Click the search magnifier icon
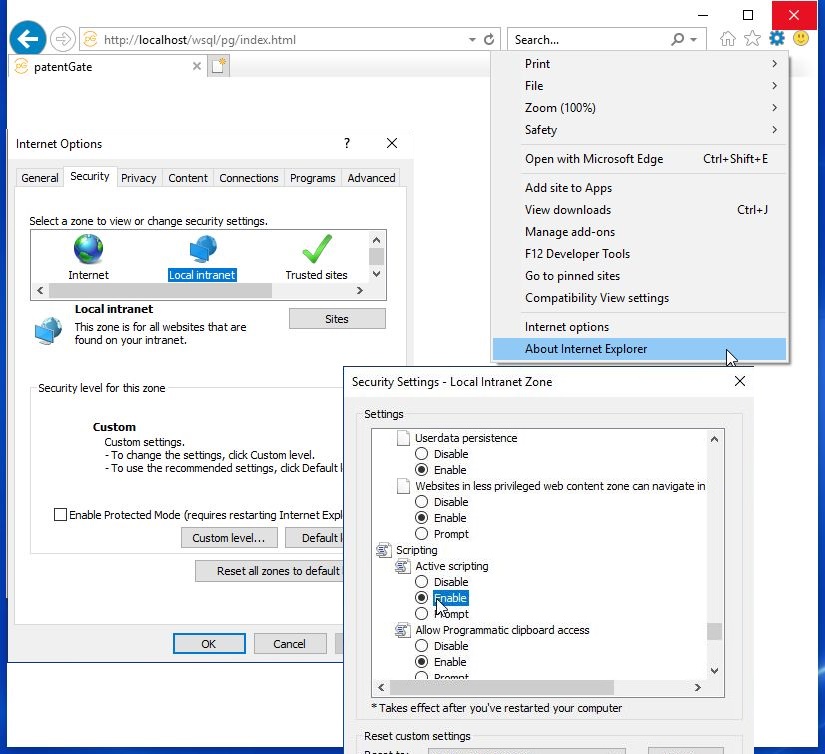Viewport: 825px width, 754px height. click(x=678, y=39)
